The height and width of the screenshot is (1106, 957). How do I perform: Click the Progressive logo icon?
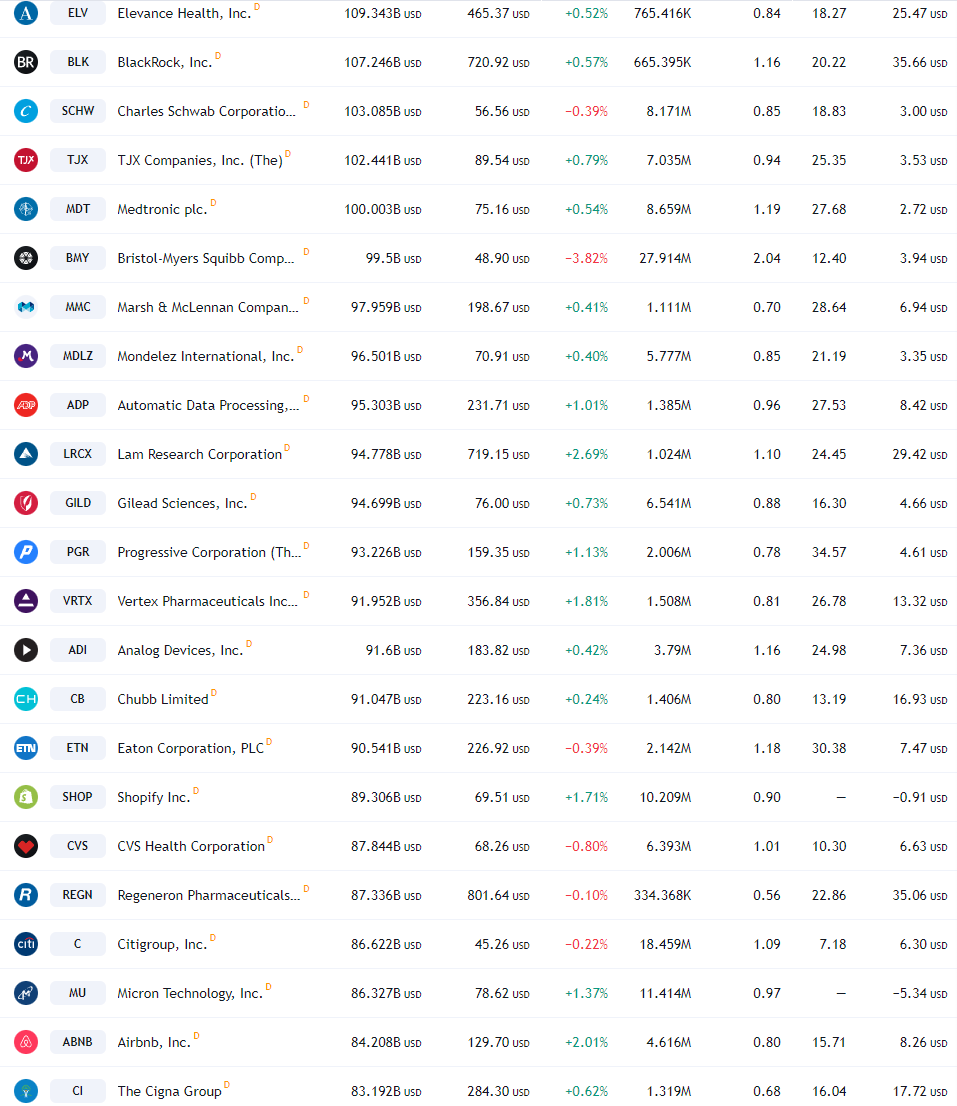(26, 552)
